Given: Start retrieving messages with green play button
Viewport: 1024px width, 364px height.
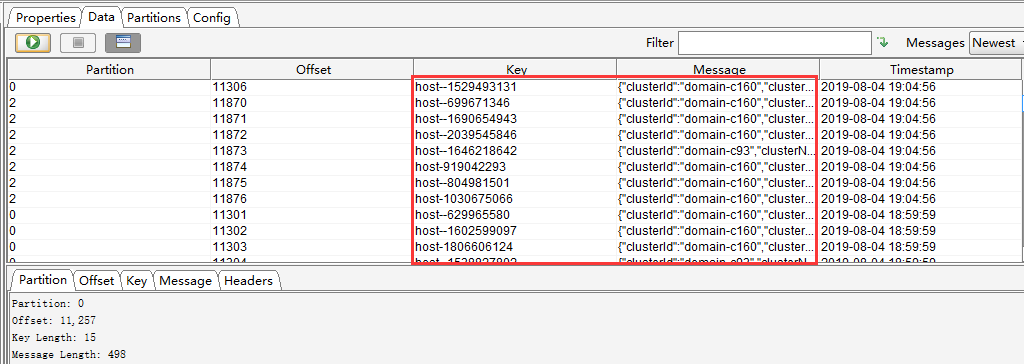Looking at the screenshot, I should [33, 43].
